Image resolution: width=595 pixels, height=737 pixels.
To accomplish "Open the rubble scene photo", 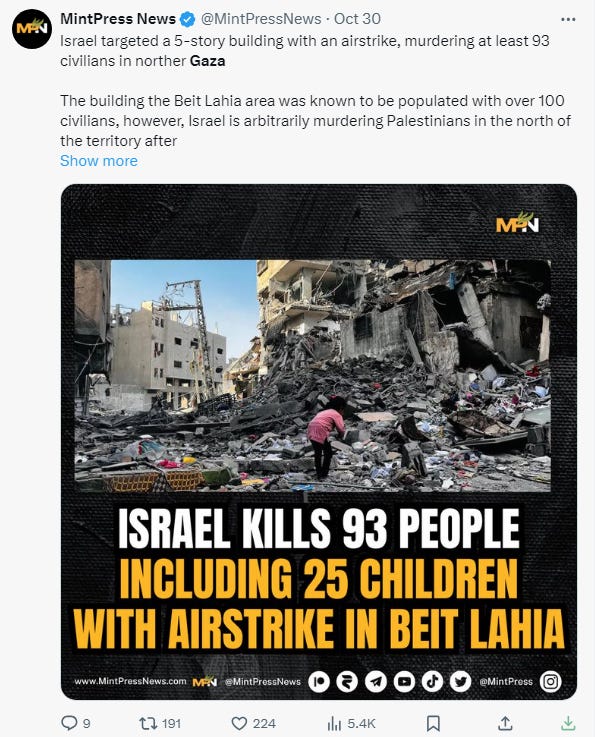I will (313, 376).
